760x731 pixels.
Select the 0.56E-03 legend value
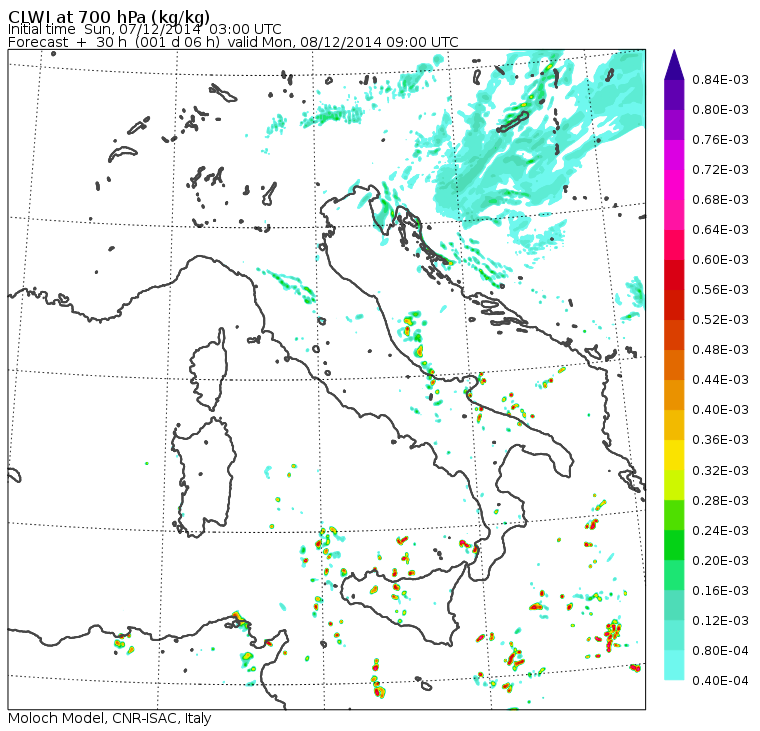coord(720,290)
